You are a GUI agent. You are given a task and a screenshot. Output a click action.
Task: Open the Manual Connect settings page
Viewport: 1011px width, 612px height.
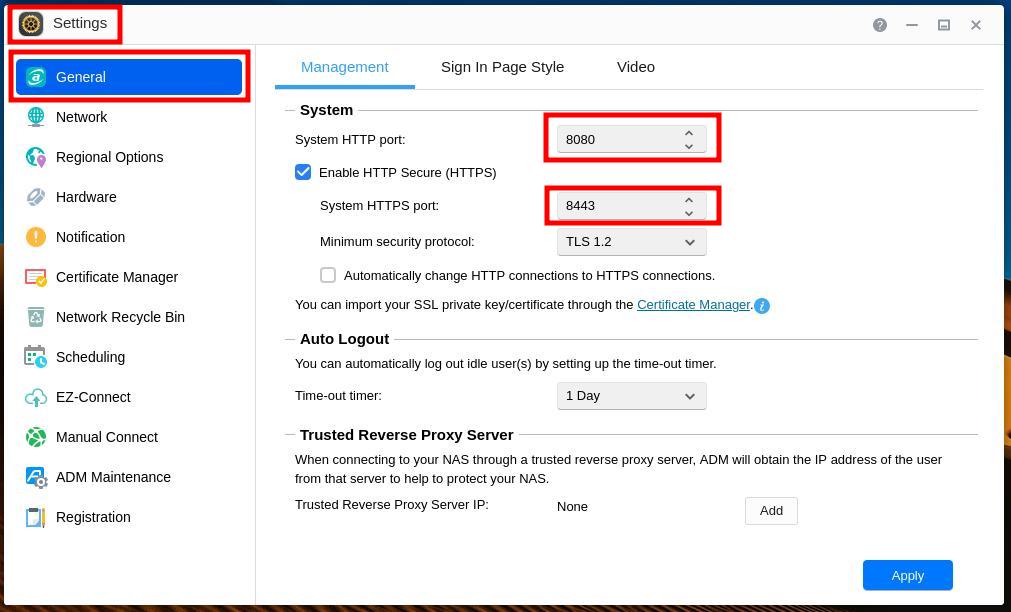tap(36, 437)
